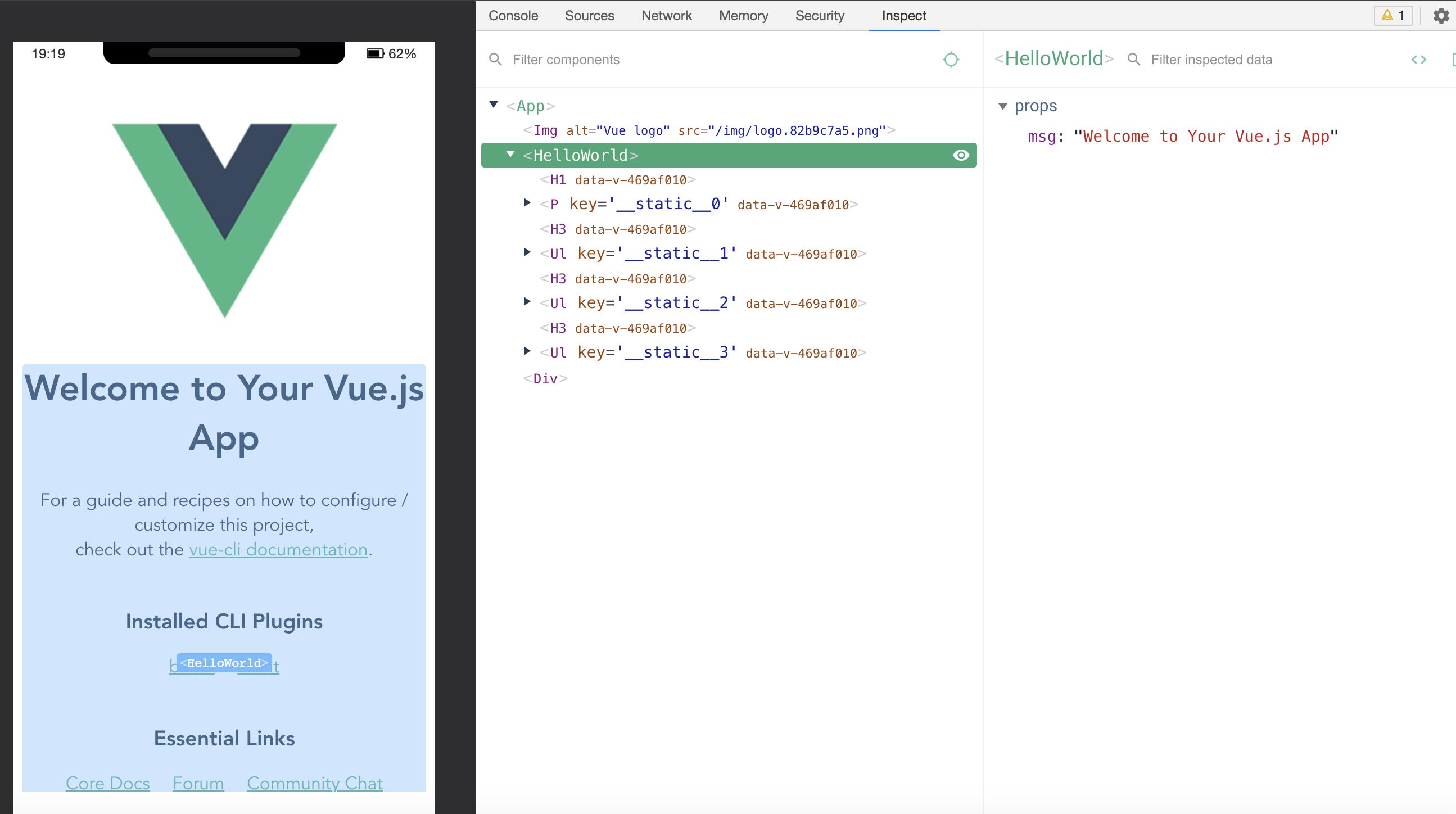This screenshot has height=814, width=1456.
Task: Collapse the HelloWorld component tree
Action: click(511, 154)
